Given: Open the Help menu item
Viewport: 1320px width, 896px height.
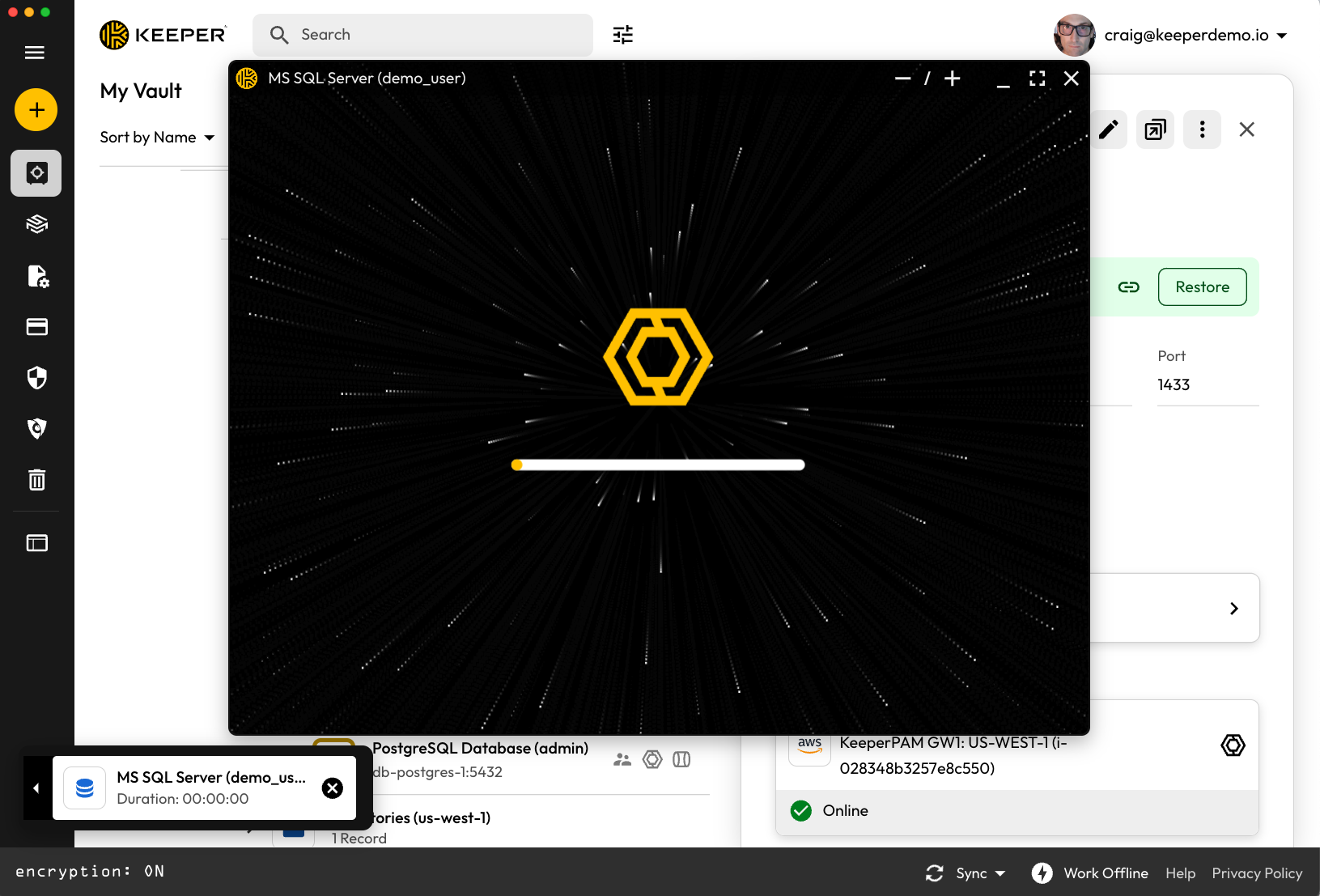Looking at the screenshot, I should click(x=1180, y=873).
